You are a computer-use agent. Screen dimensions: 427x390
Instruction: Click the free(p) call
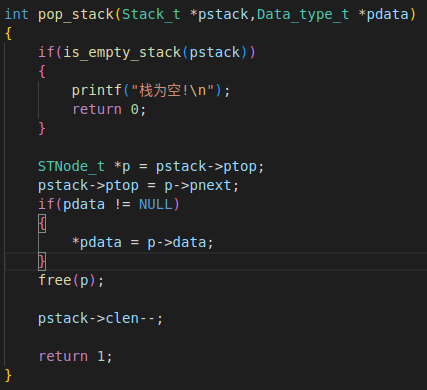point(71,280)
